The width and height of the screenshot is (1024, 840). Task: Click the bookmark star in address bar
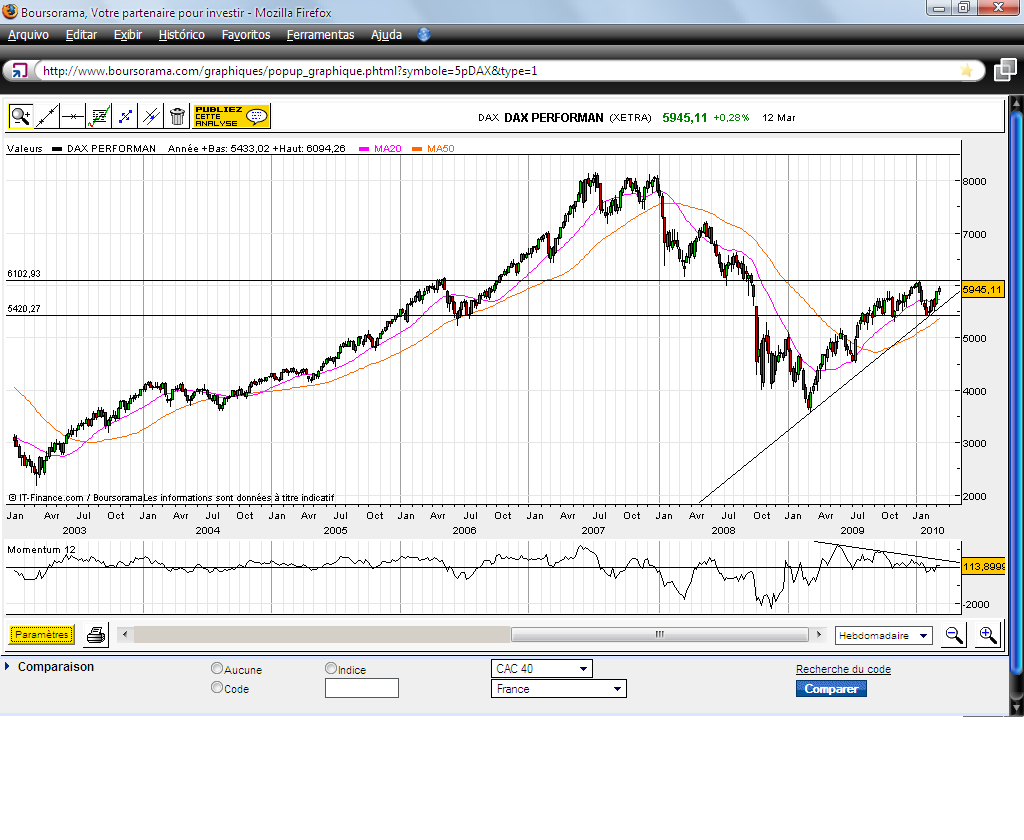(x=967, y=71)
